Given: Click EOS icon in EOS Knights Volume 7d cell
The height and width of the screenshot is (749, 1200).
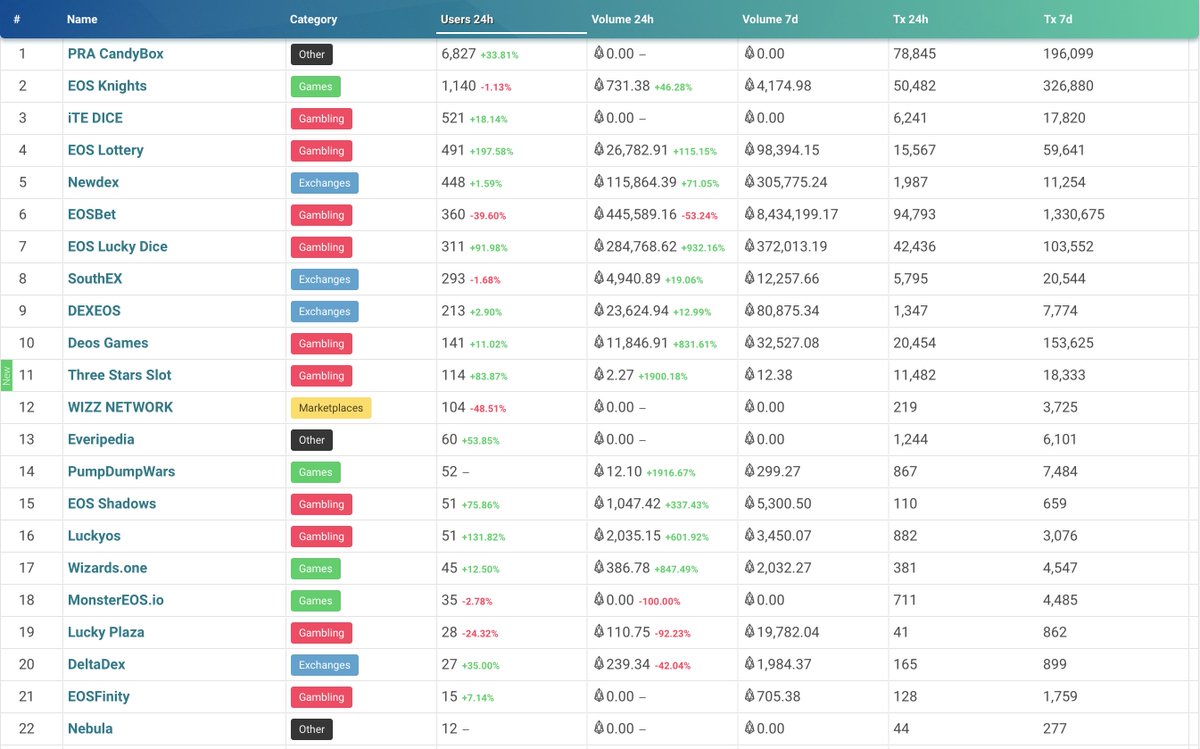Looking at the screenshot, I should point(749,86).
